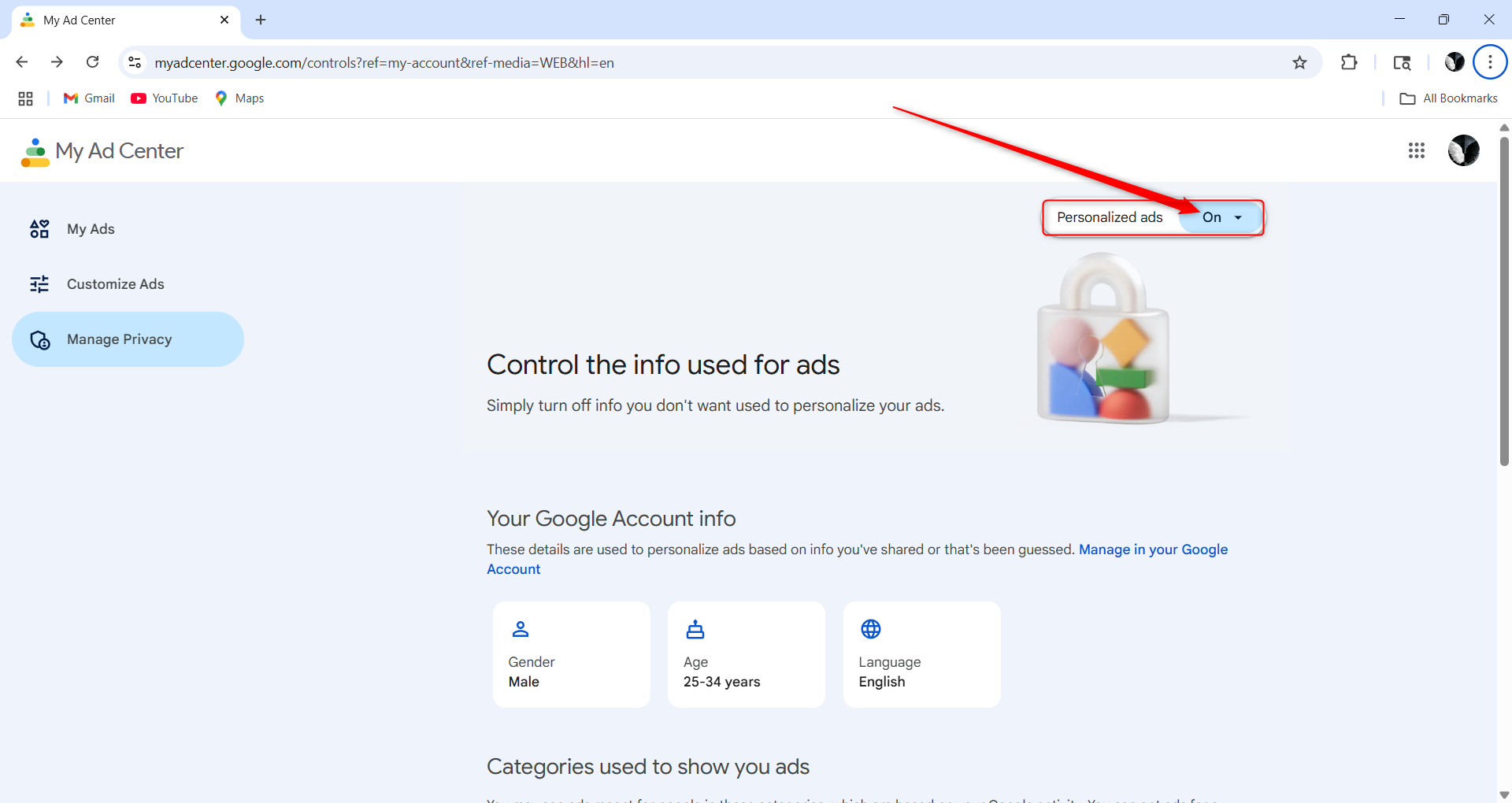Click the site permissions icon in address bar
Image resolution: width=1512 pixels, height=803 pixels.
click(134, 62)
